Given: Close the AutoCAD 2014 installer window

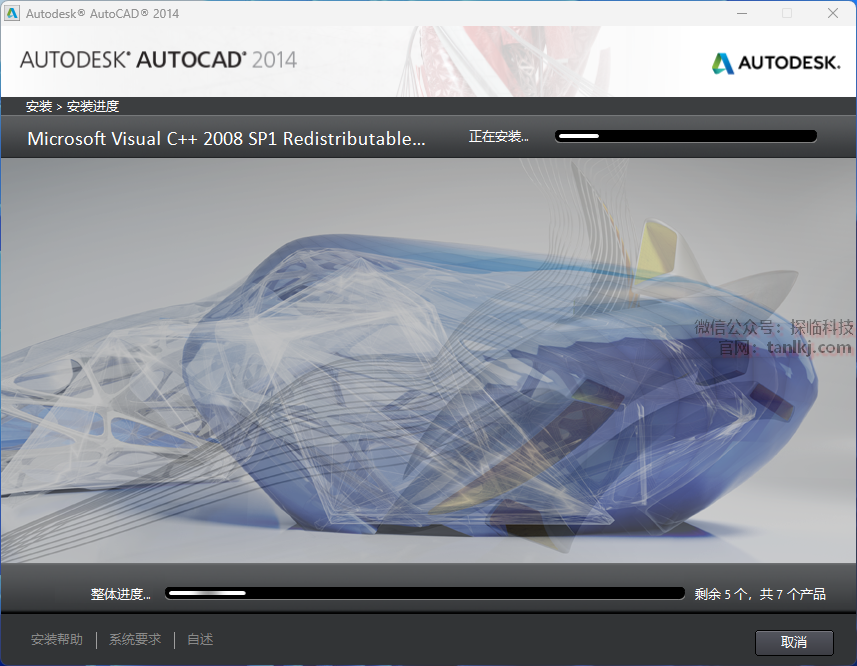Looking at the screenshot, I should coord(833,13).
